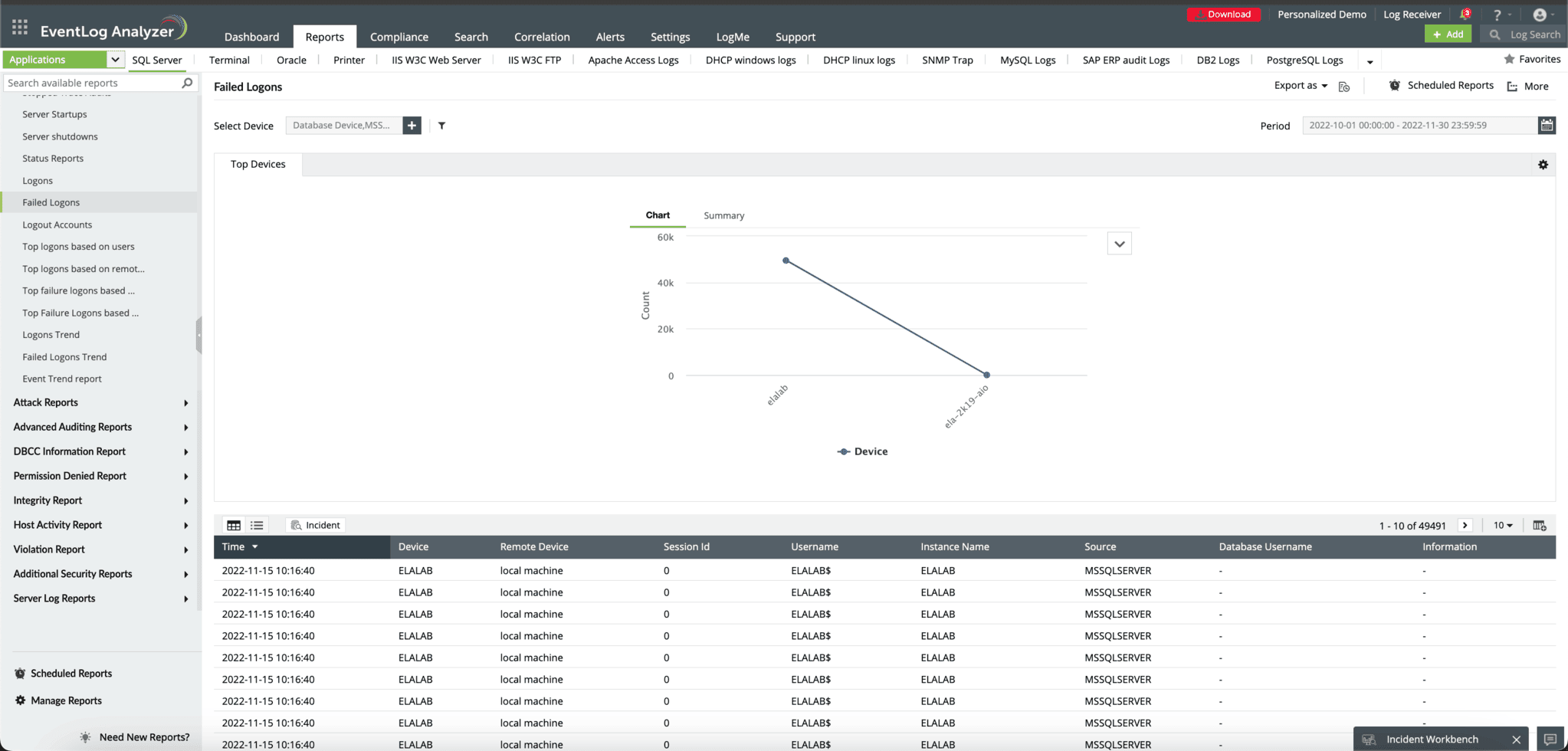Open column selector icon for table
Screen dimensions: 1568x751
tap(1539, 526)
